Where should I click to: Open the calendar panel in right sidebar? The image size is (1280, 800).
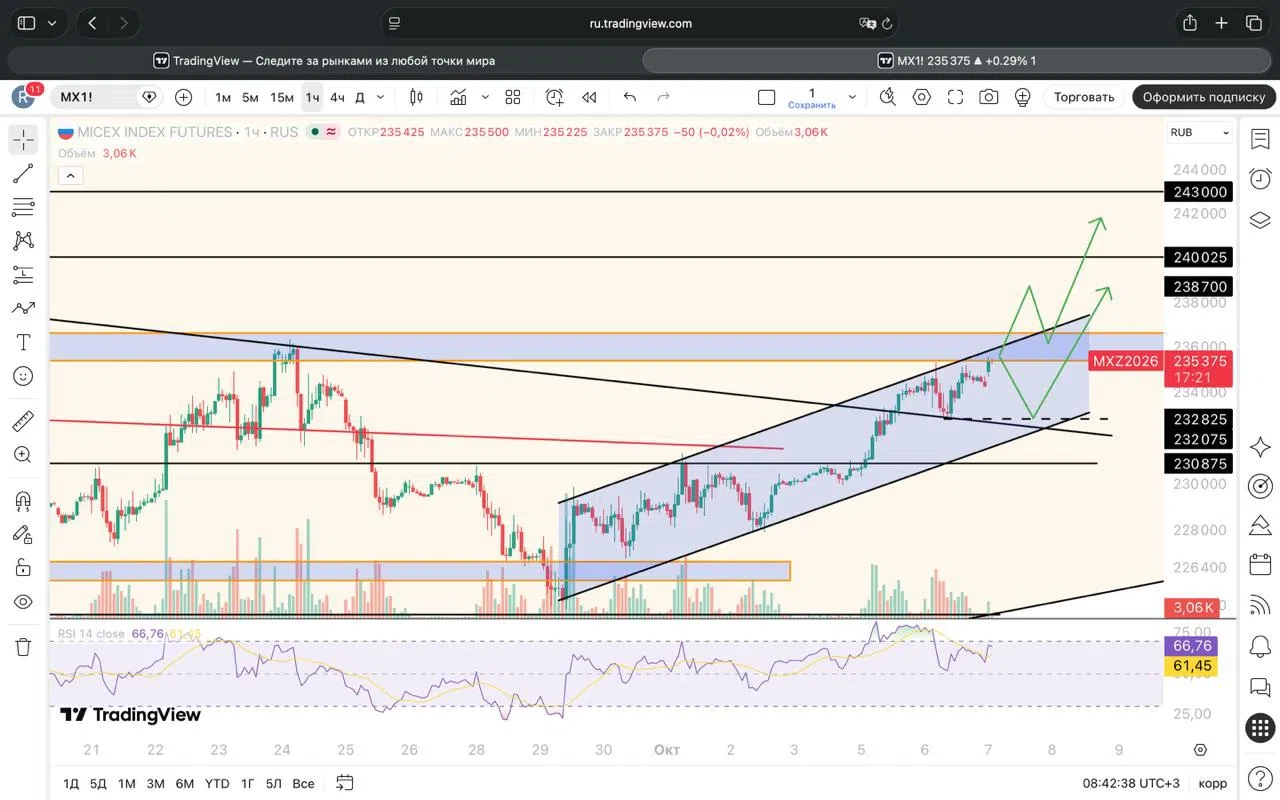pos(1260,565)
